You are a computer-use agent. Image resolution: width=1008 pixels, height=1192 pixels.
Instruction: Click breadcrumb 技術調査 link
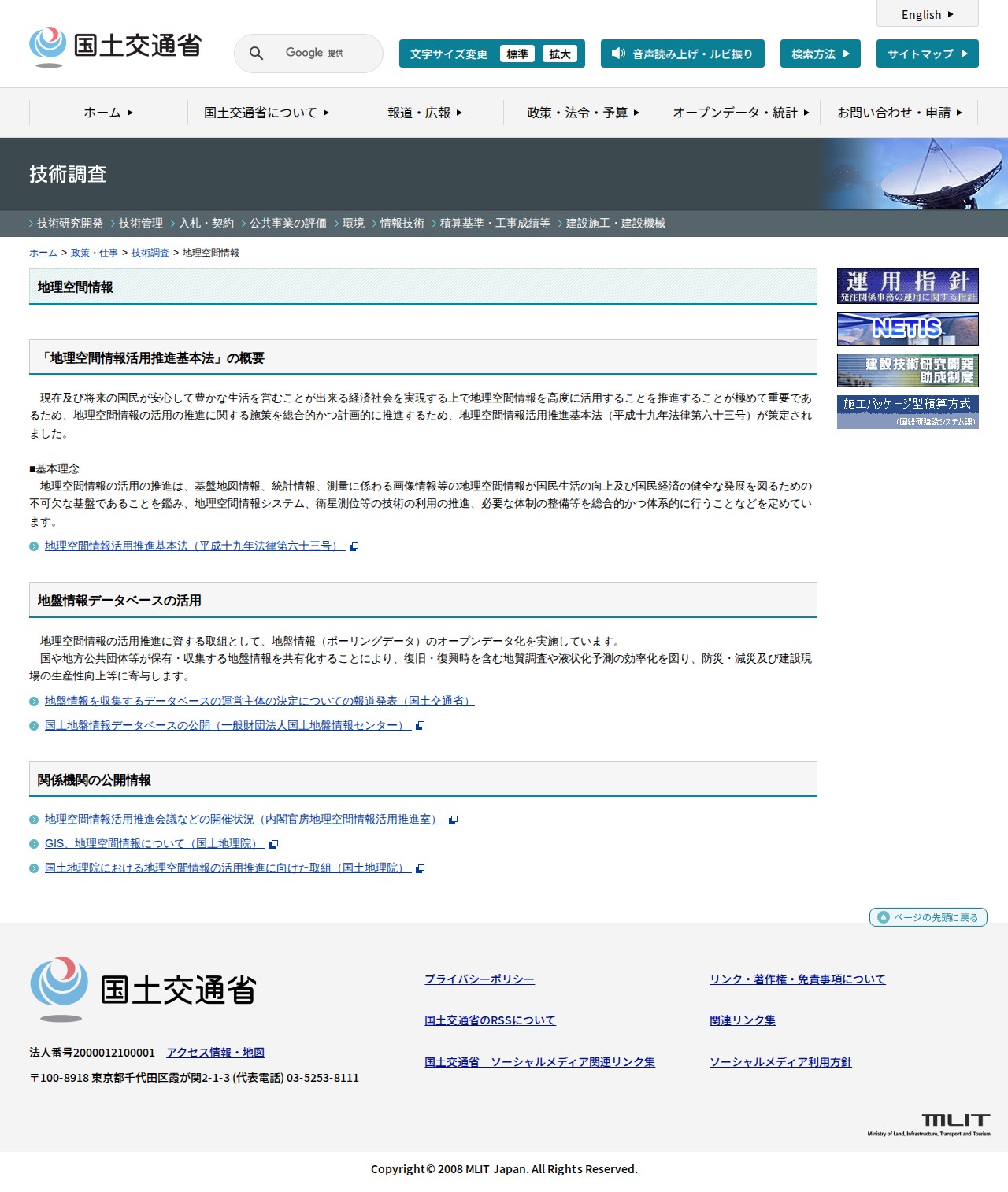coord(150,253)
